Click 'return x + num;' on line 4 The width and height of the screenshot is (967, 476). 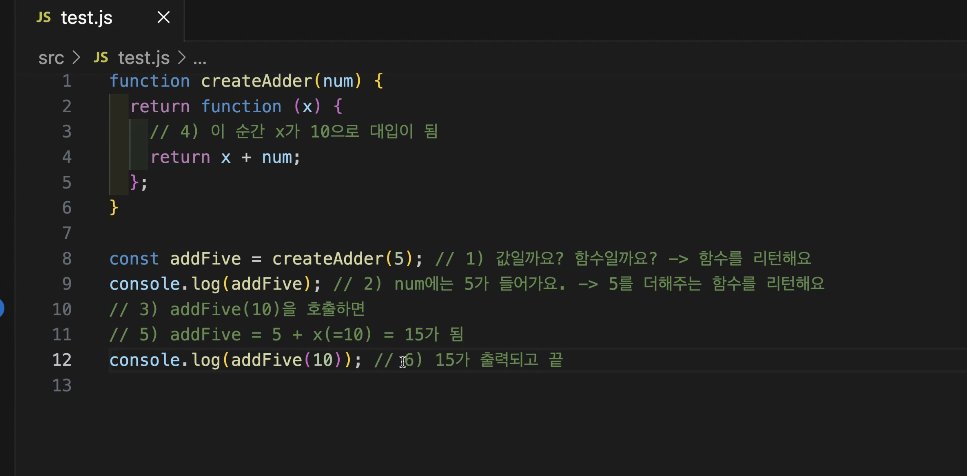coord(225,157)
